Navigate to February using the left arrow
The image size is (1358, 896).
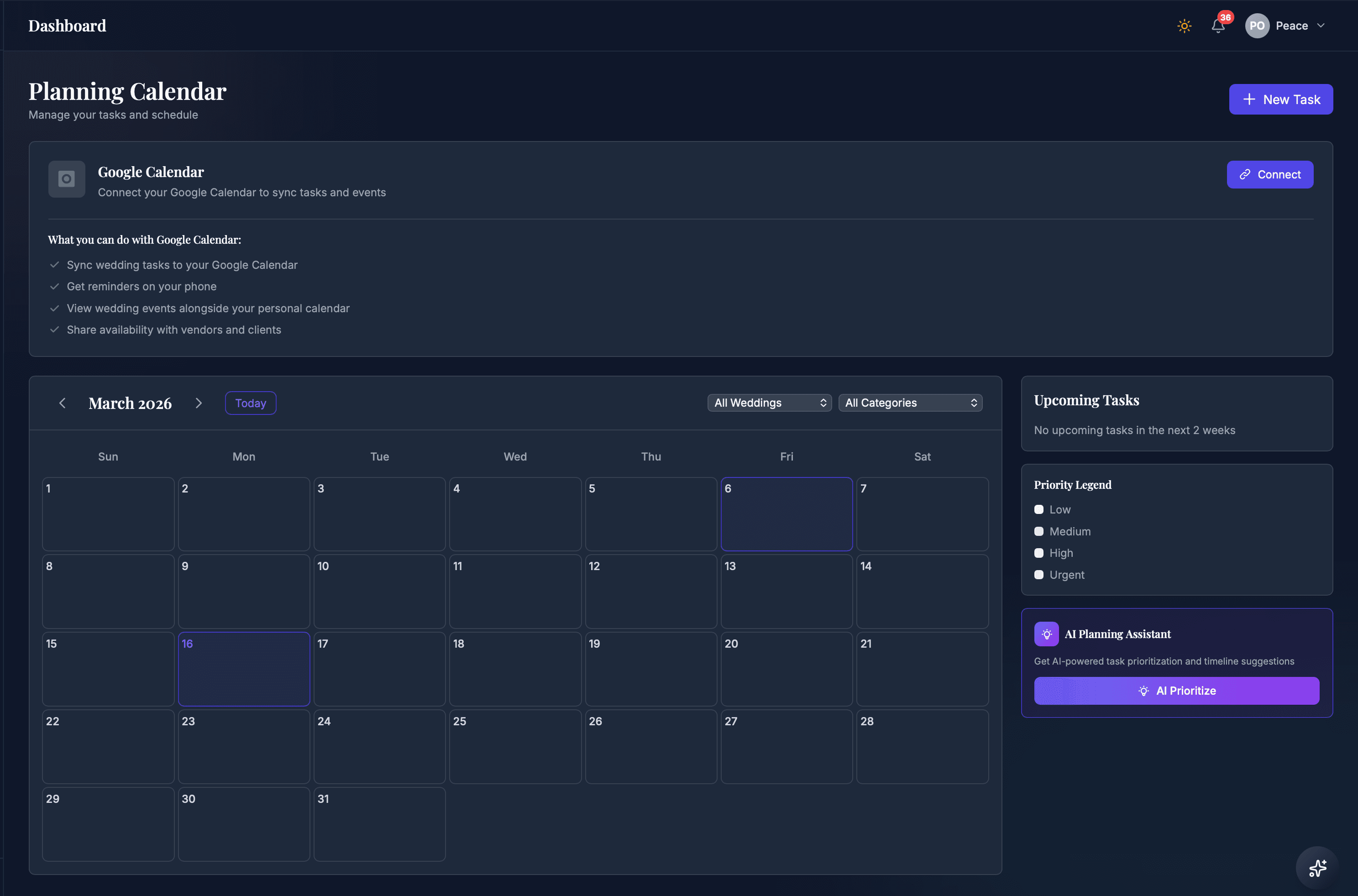(x=63, y=403)
